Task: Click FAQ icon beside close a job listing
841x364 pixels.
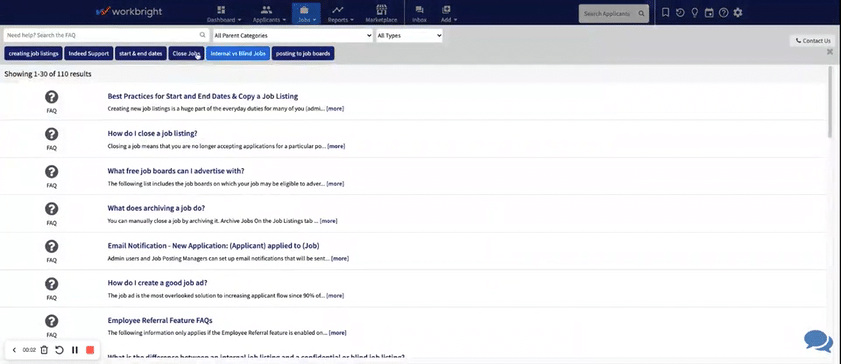Action: [51, 134]
